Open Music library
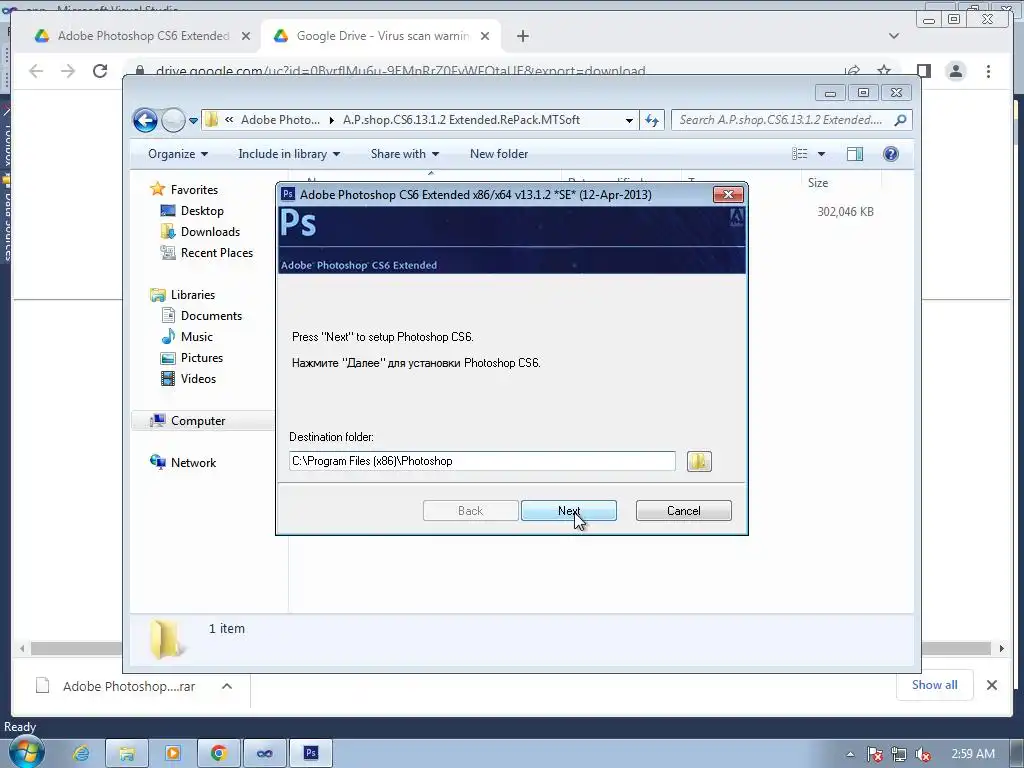1024x768 pixels. [x=197, y=337]
